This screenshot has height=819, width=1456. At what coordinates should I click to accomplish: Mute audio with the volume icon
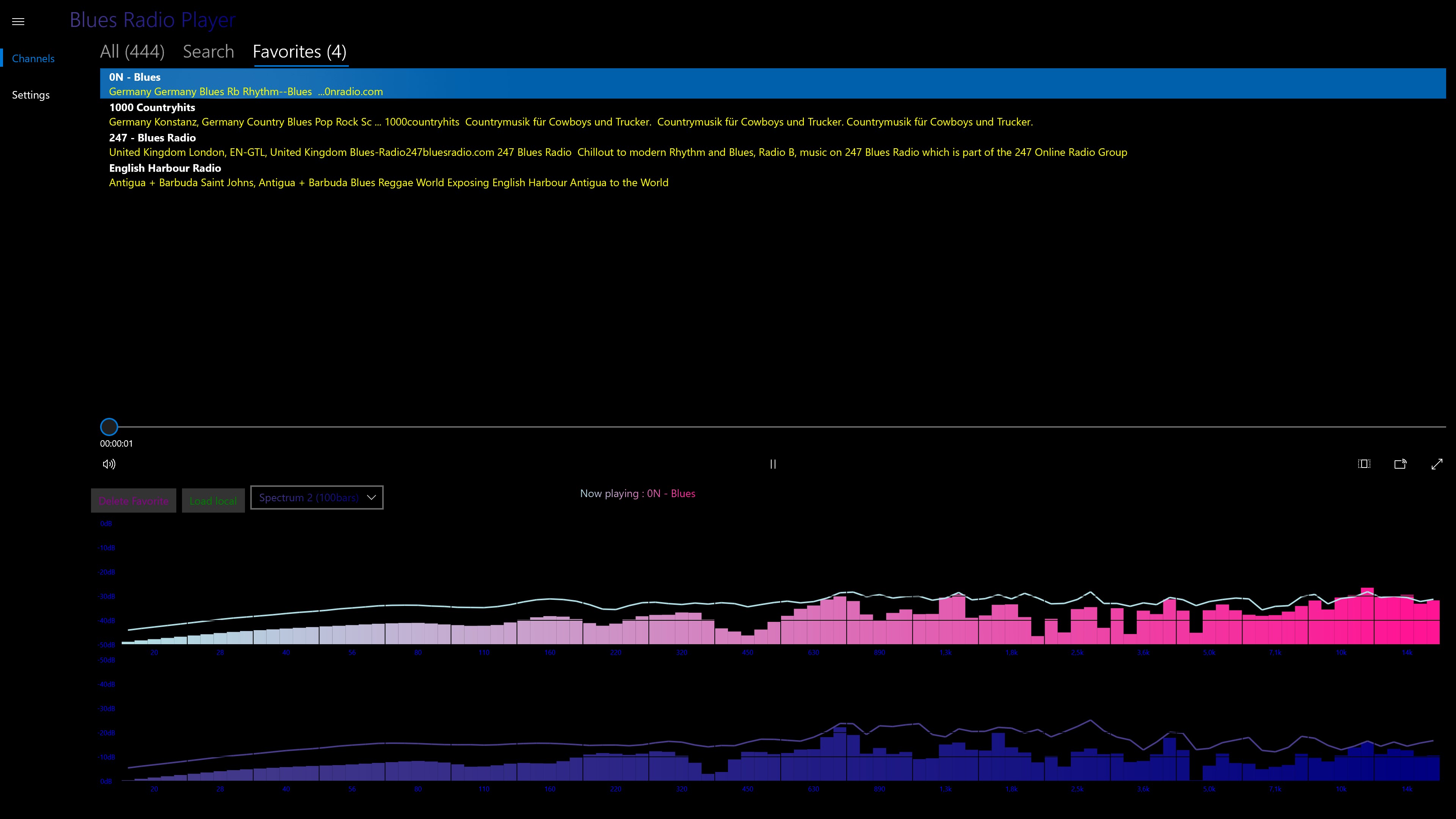click(x=109, y=464)
